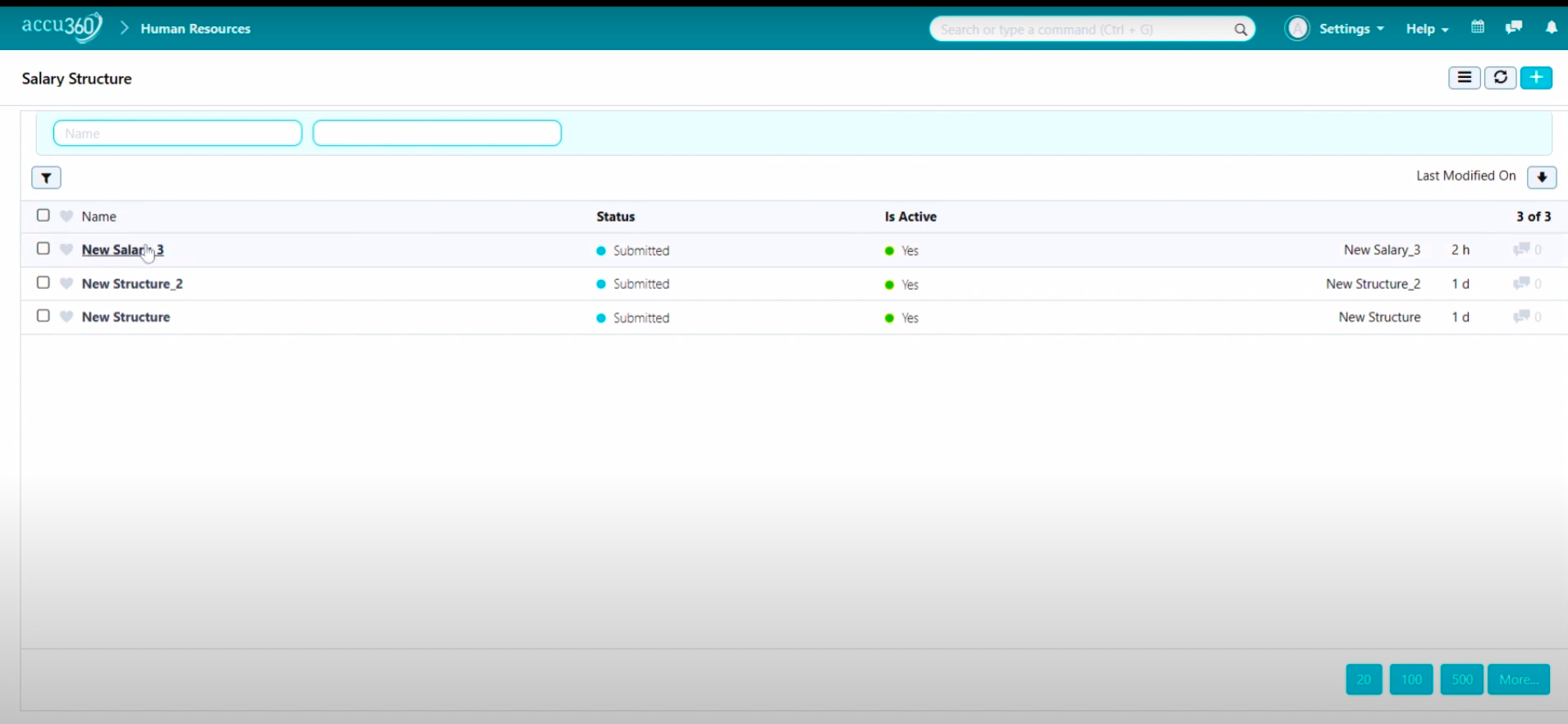Click the heart icon in header row
The image size is (1568, 724).
pos(66,216)
